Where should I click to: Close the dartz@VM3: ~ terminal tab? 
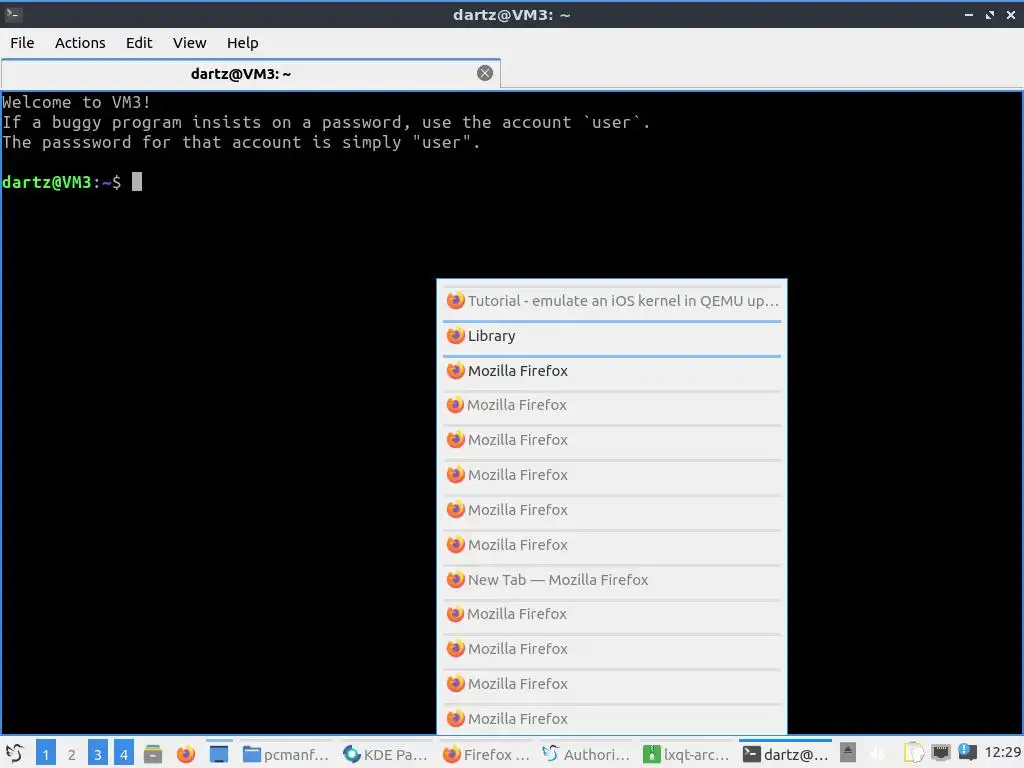pyautogui.click(x=485, y=73)
